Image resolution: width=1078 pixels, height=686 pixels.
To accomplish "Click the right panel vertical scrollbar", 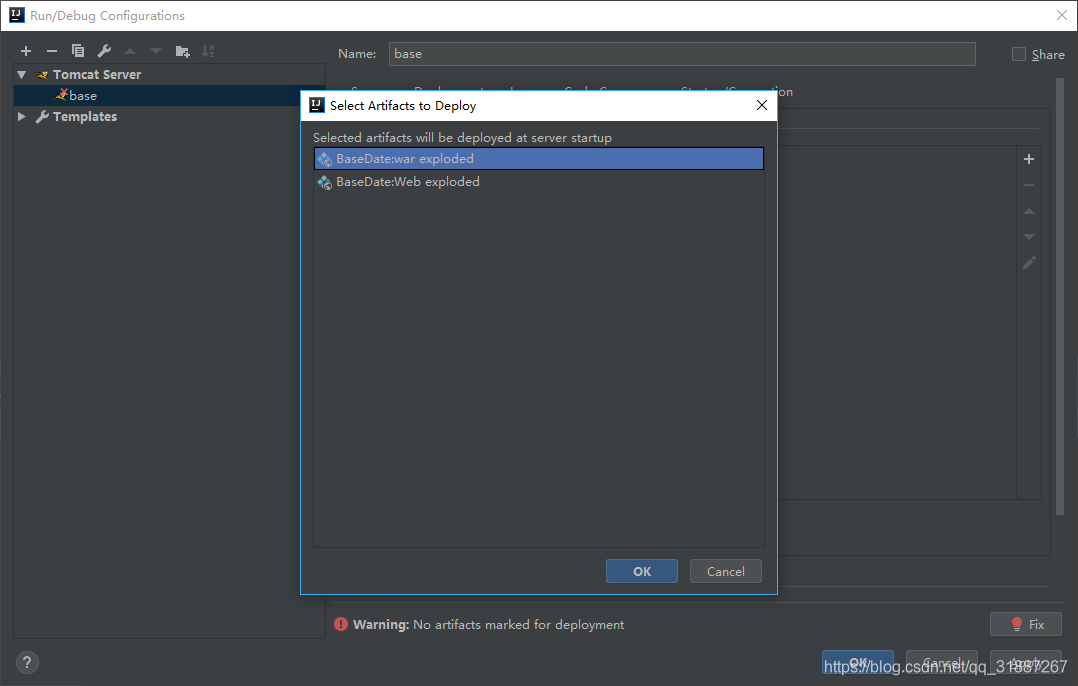I will tap(1059, 296).
